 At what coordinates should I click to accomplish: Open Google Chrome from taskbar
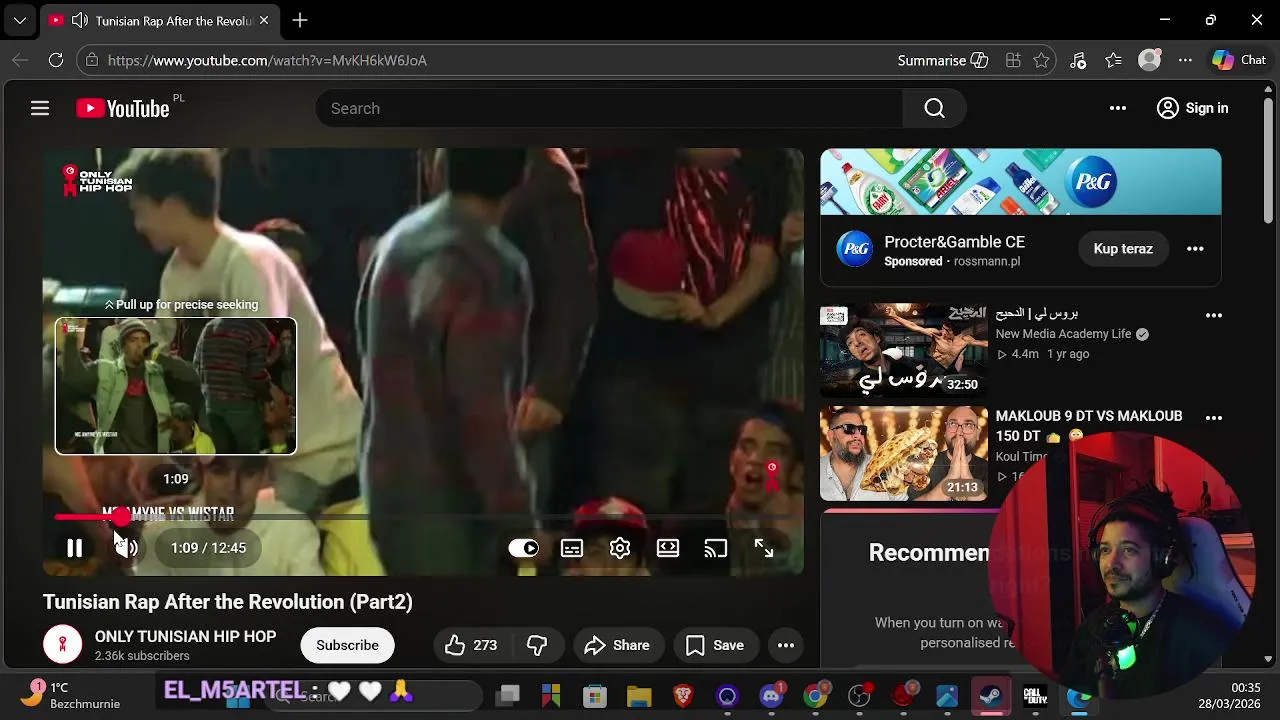click(815, 695)
